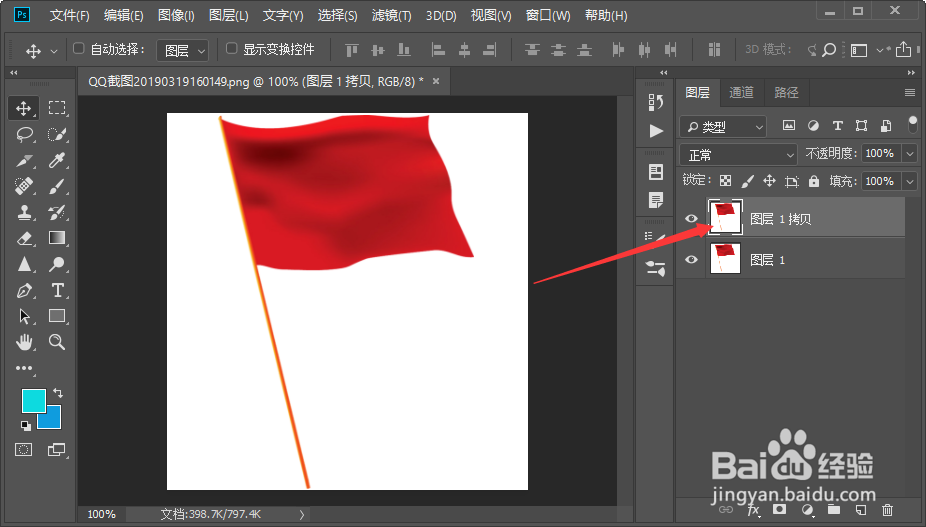This screenshot has width=926, height=527.
Task: Select the Horizontal Type tool
Action: (57, 290)
